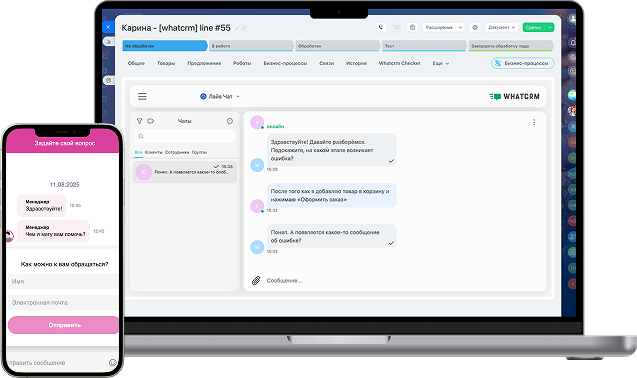Open the hamburger menu in Whatcrm panel

tap(142, 96)
